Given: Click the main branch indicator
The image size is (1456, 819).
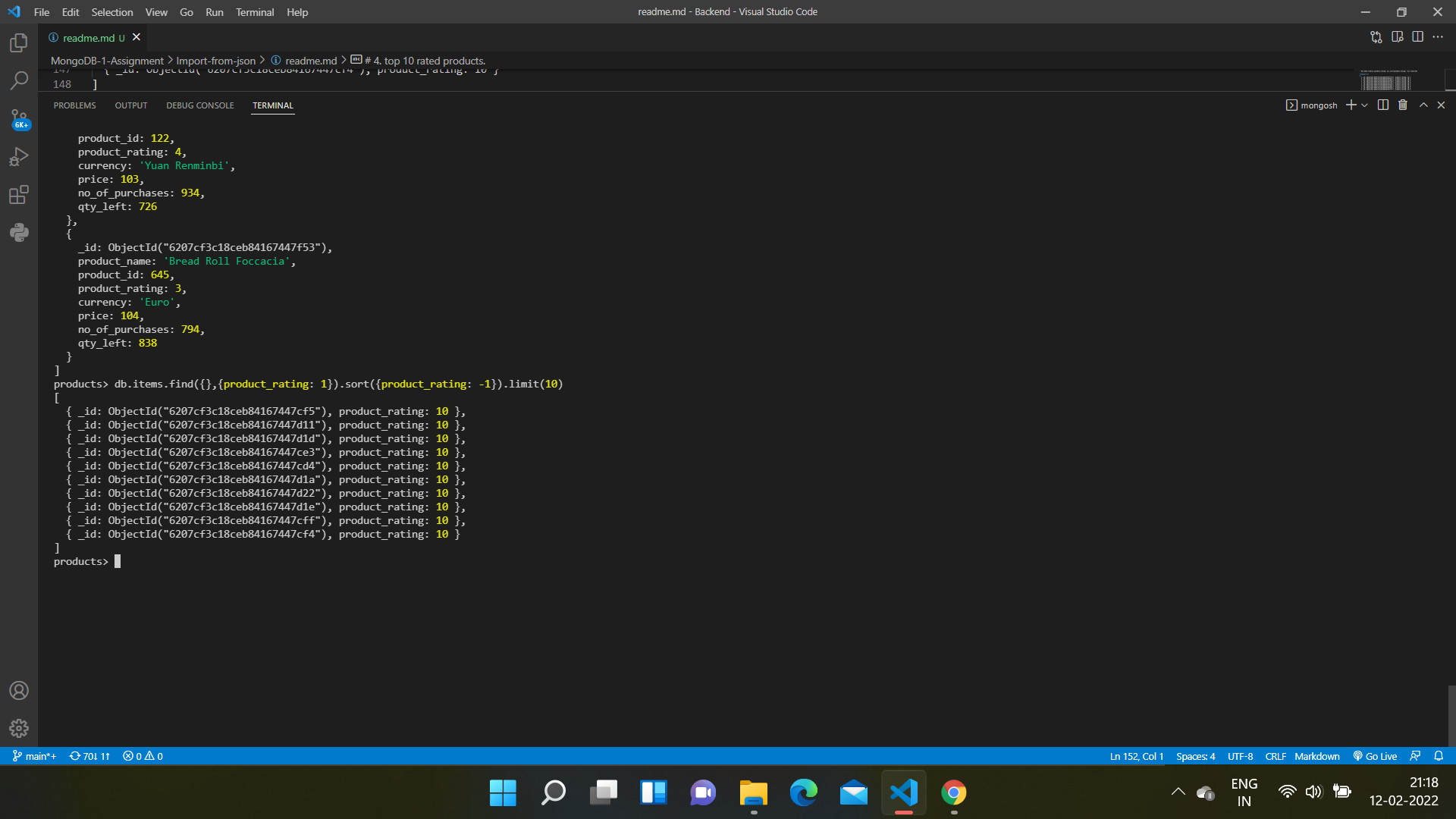Looking at the screenshot, I should point(33,756).
